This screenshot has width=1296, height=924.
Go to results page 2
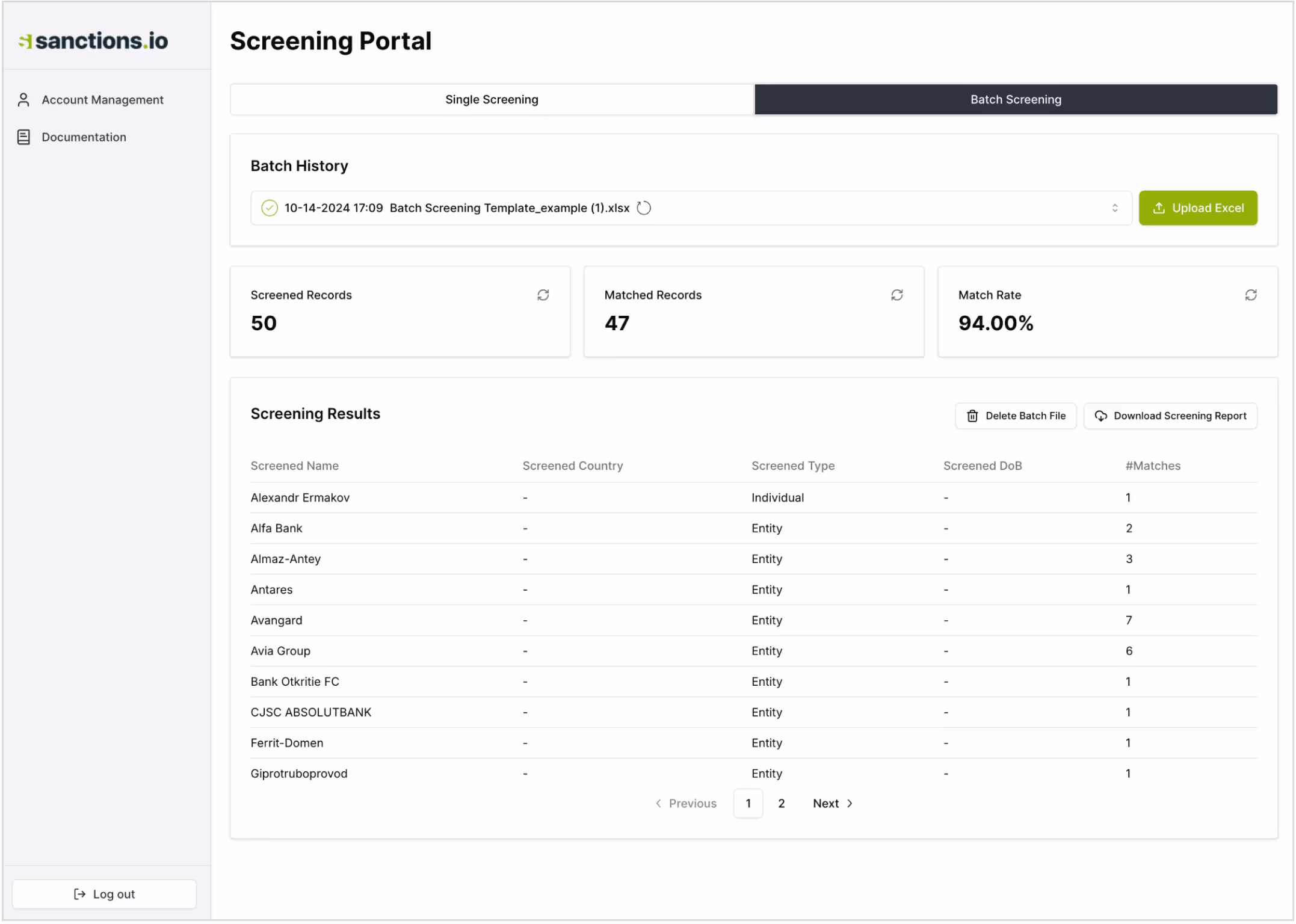tap(781, 804)
